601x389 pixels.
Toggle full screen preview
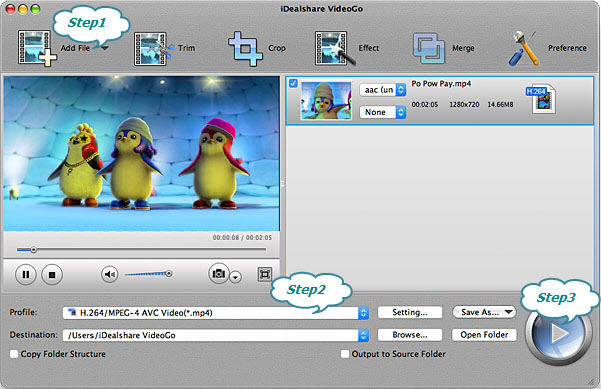click(264, 274)
